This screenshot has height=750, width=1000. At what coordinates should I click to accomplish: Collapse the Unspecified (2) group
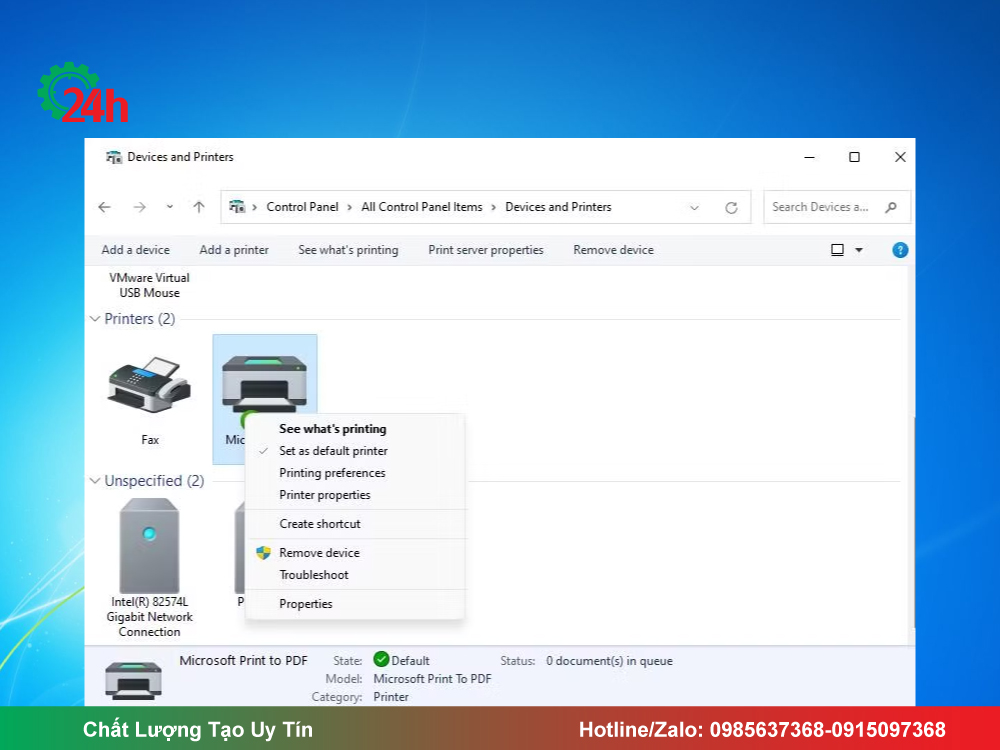click(95, 481)
